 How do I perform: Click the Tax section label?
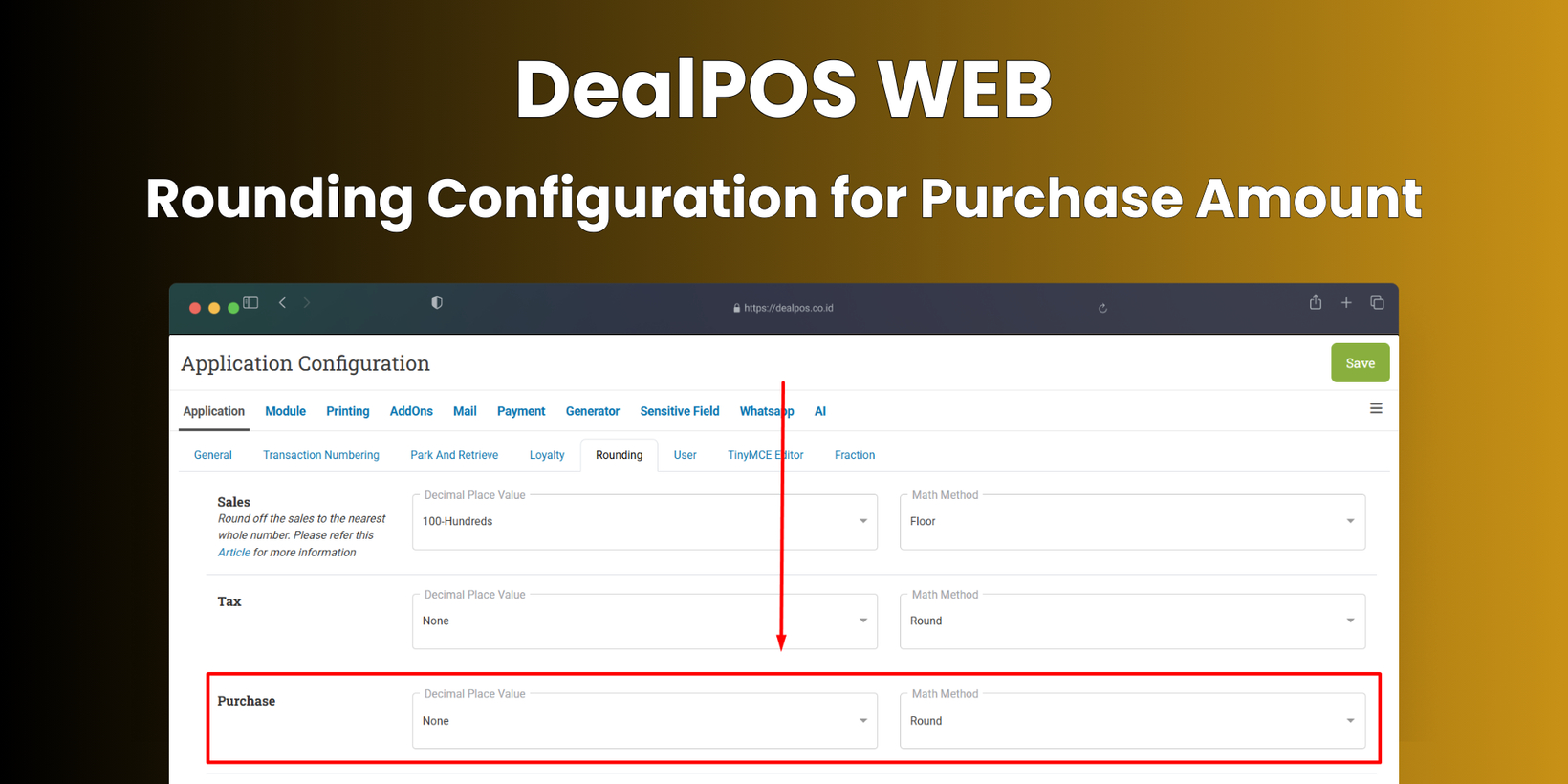tap(229, 601)
